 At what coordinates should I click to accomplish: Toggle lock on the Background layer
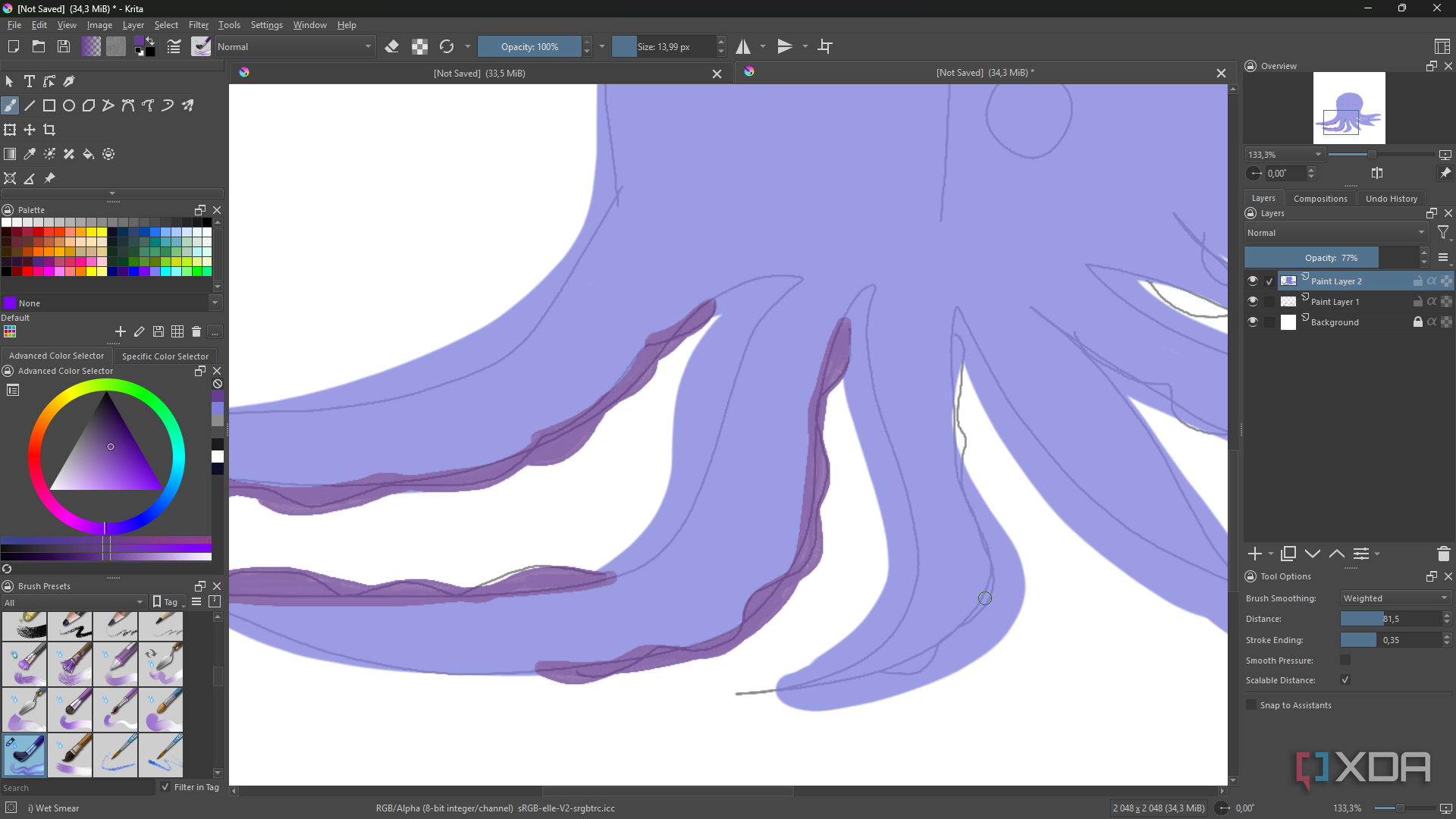tap(1417, 322)
